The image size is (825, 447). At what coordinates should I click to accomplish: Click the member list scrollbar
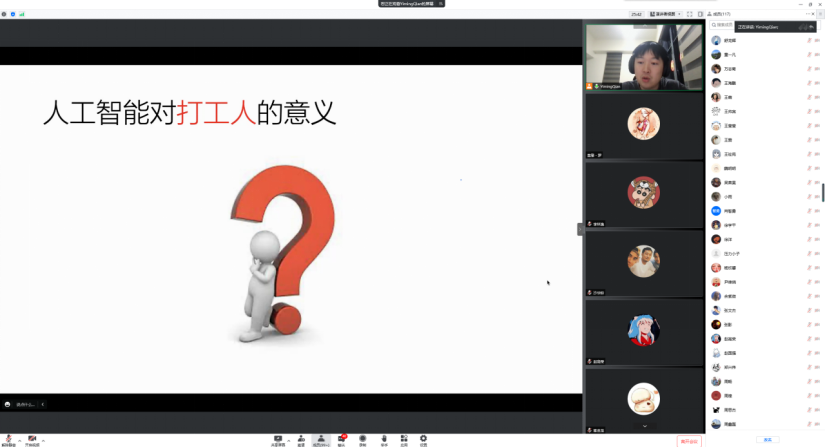[822, 192]
